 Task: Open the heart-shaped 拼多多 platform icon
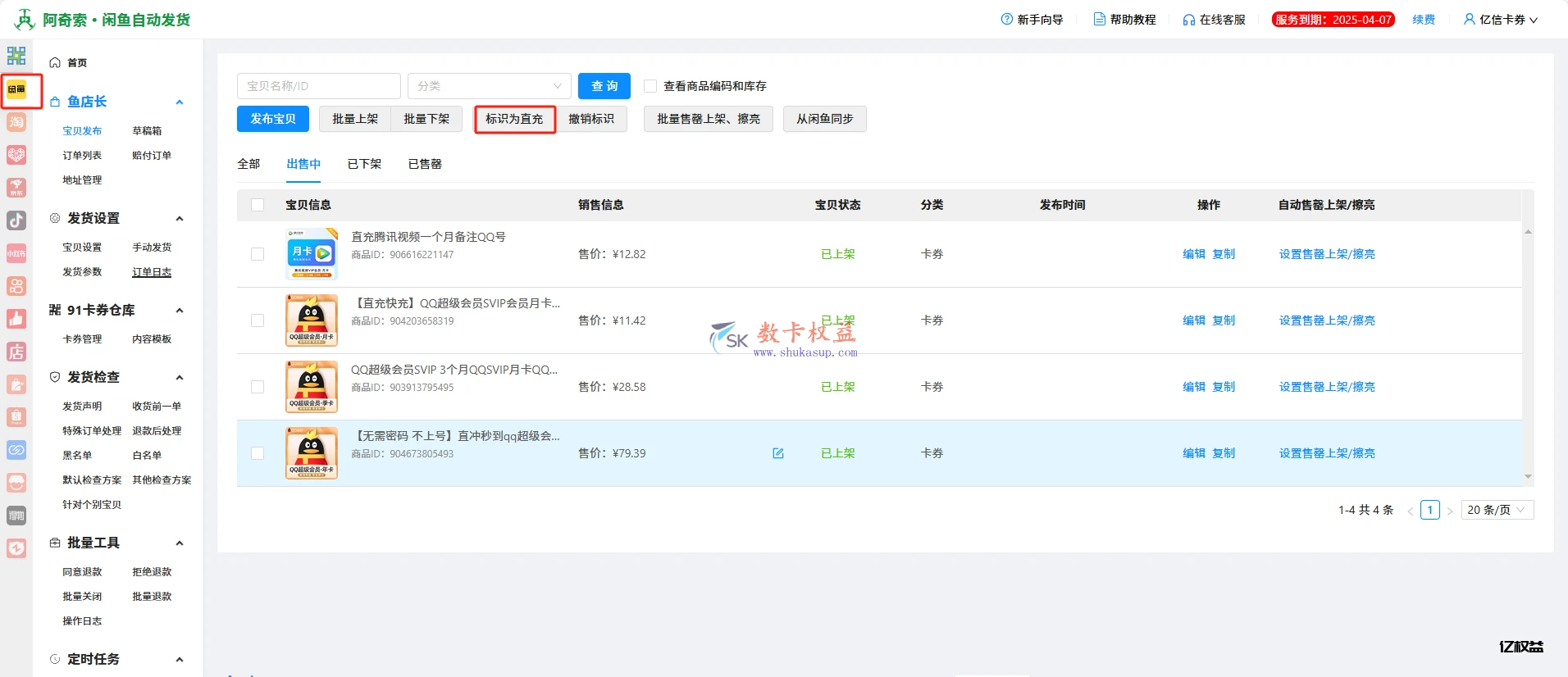click(16, 155)
